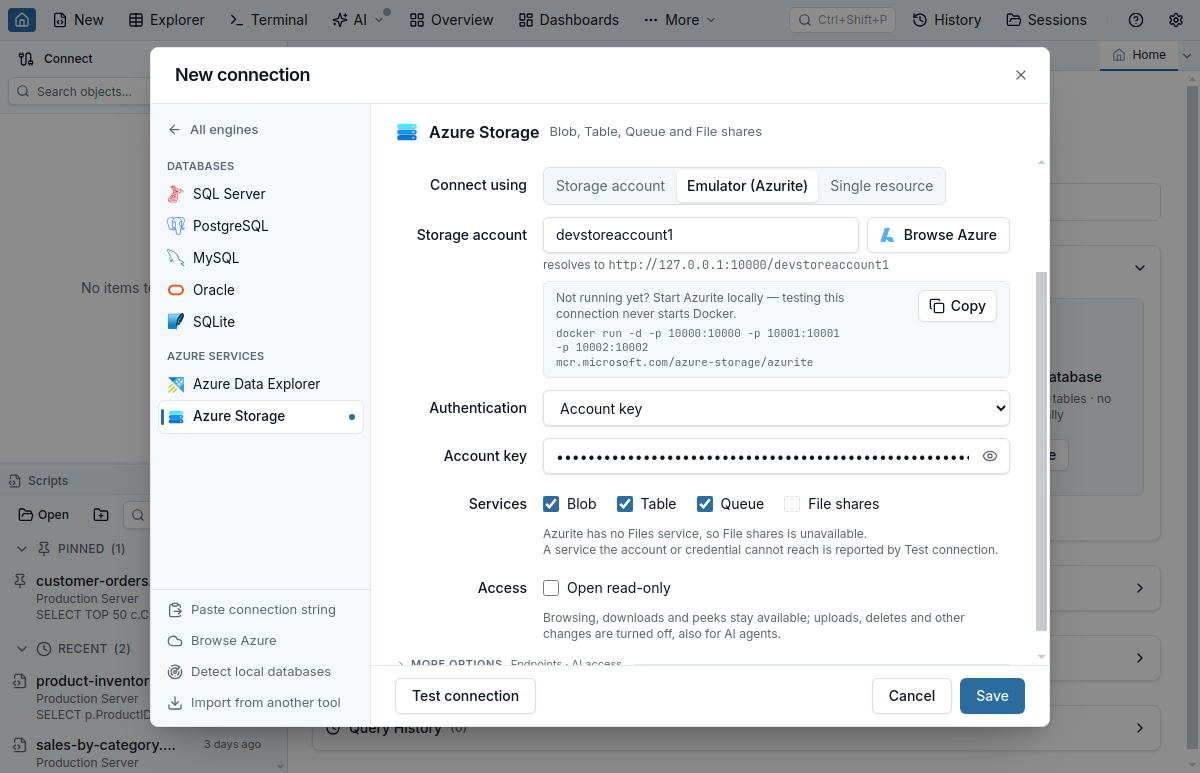Click the dialog's vertical scrollbar
1200x773 pixels.
(x=1041, y=450)
